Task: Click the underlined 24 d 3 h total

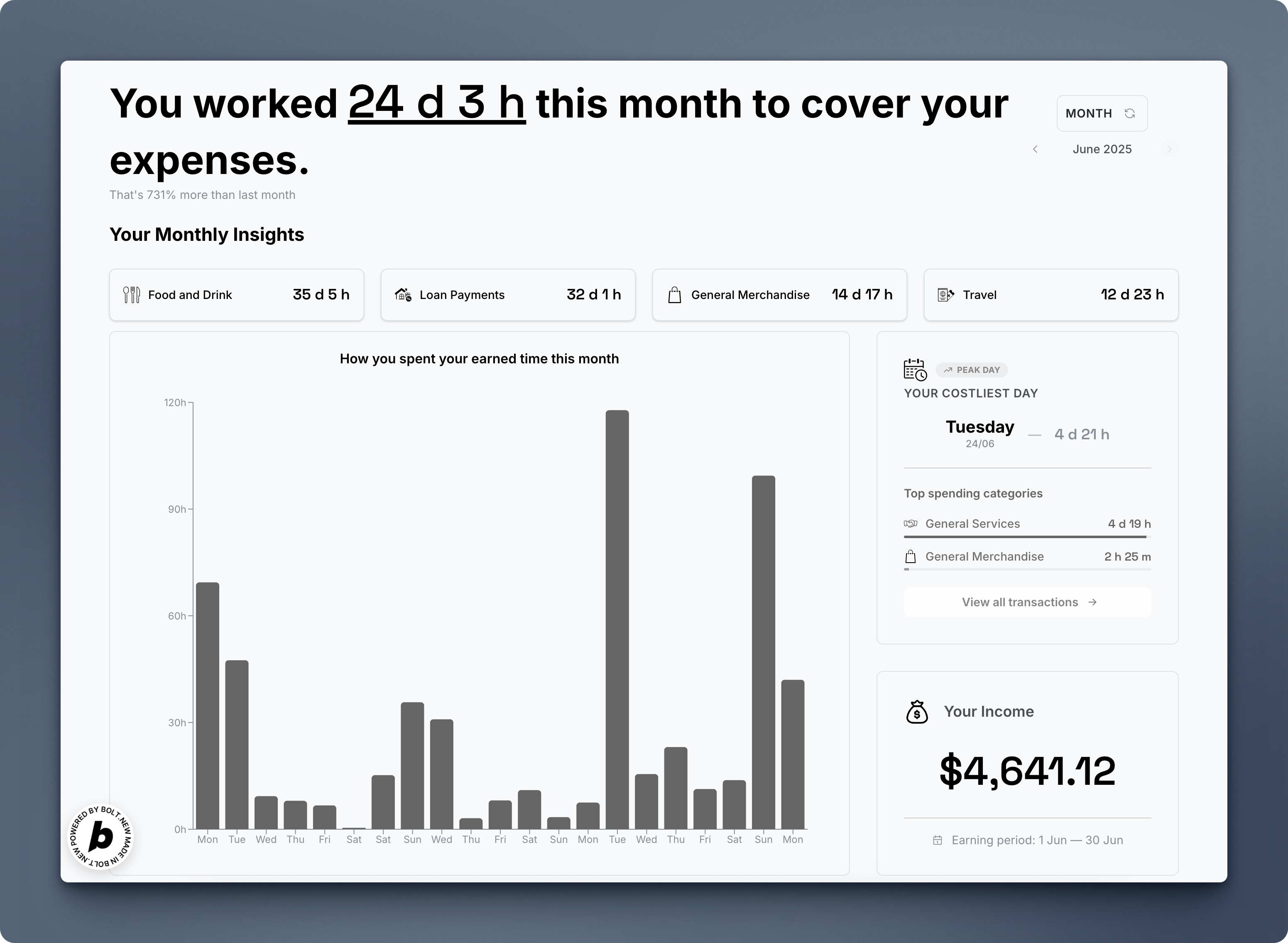Action: pyautogui.click(x=436, y=103)
